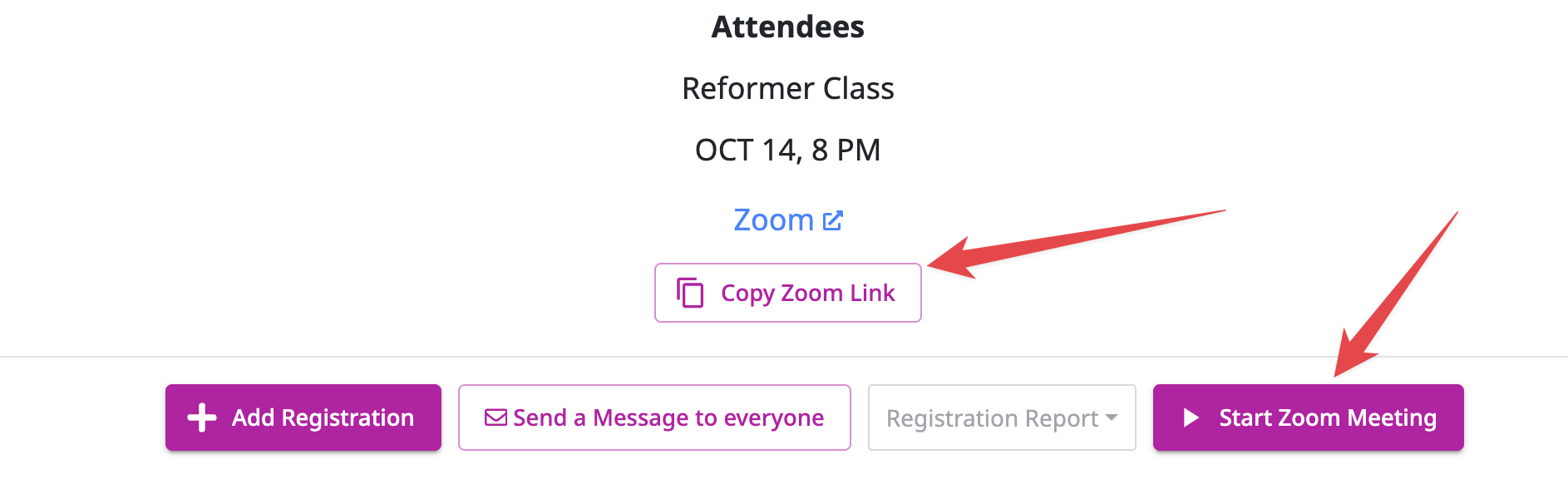Click the plus icon on Add Registration
Screen dimensions: 1568x489
click(202, 417)
